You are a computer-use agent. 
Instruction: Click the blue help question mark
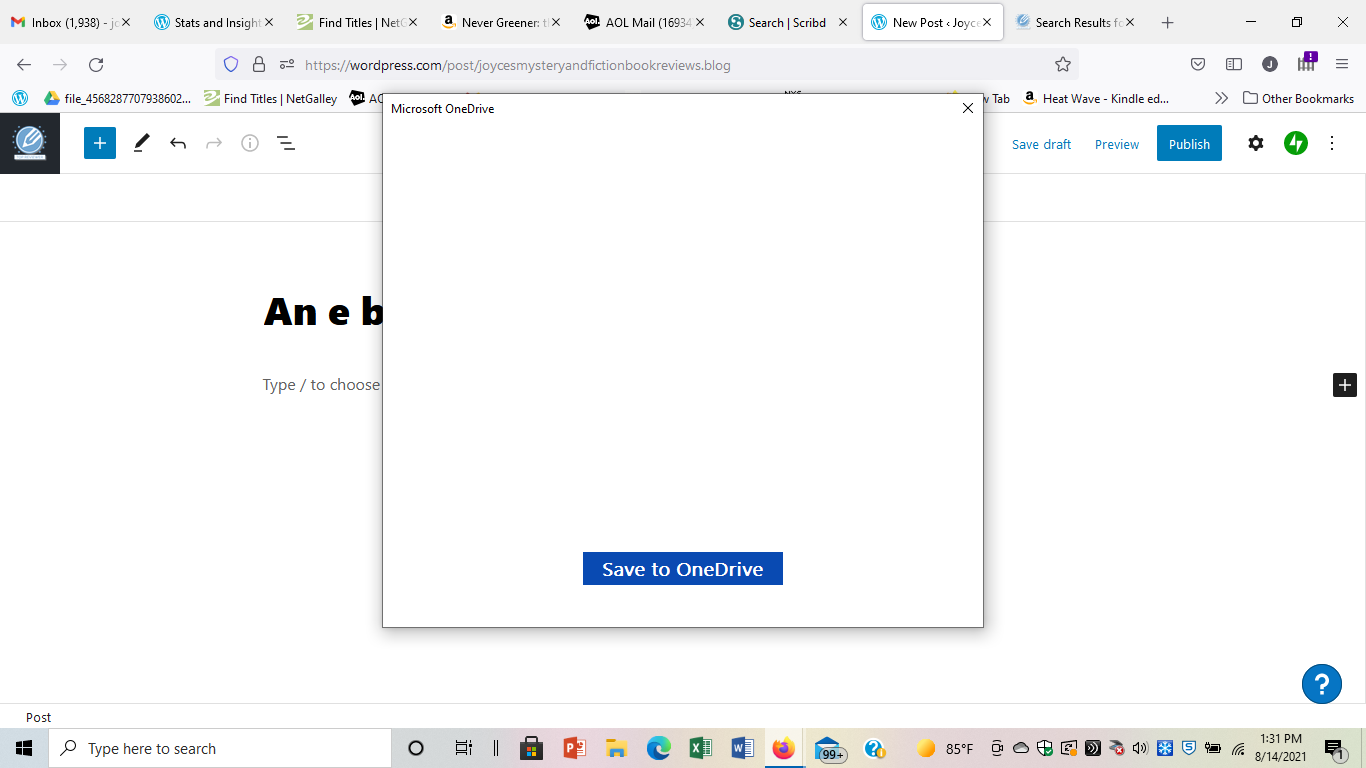(1321, 684)
